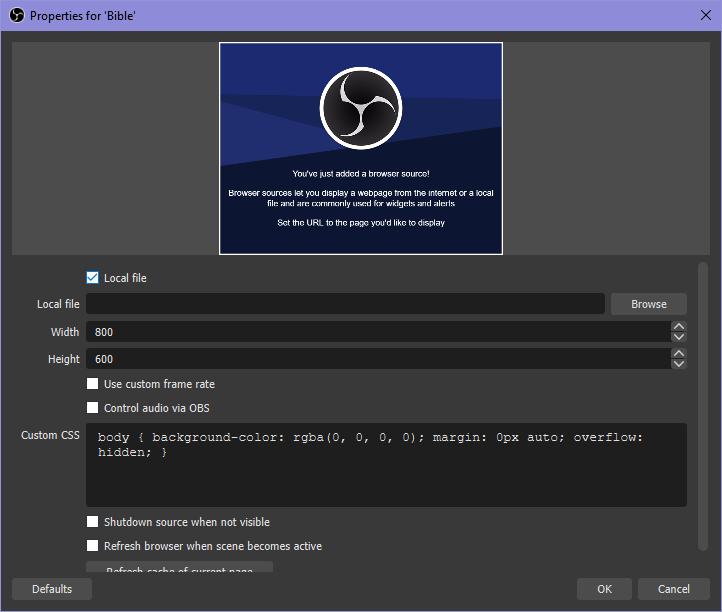Image resolution: width=722 pixels, height=612 pixels.
Task: Increase Height using up arrow
Action: tap(679, 354)
